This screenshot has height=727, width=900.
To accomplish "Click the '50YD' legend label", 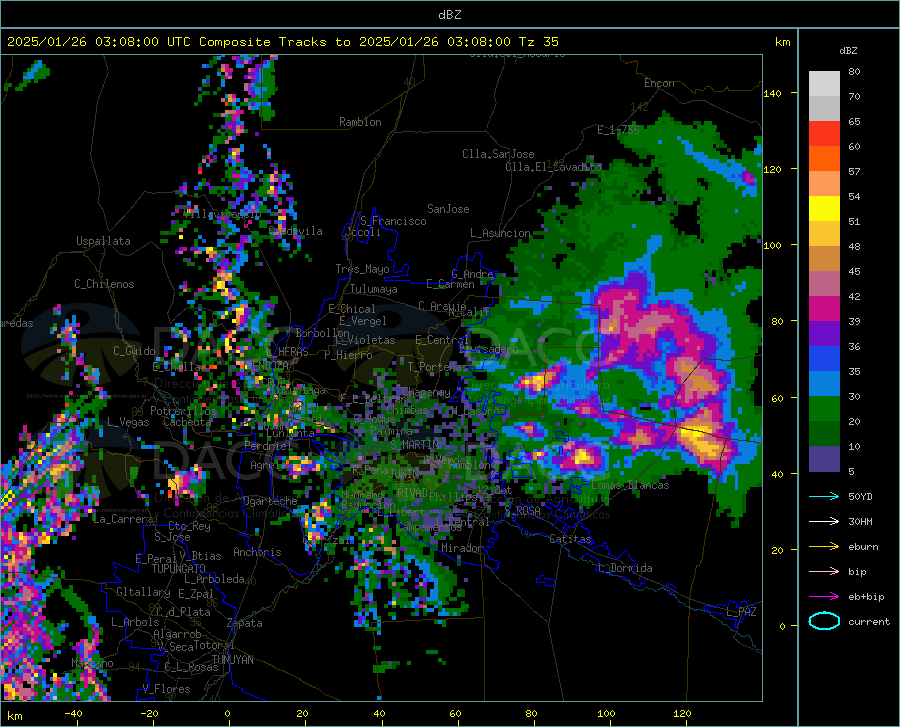I will click(x=860, y=496).
